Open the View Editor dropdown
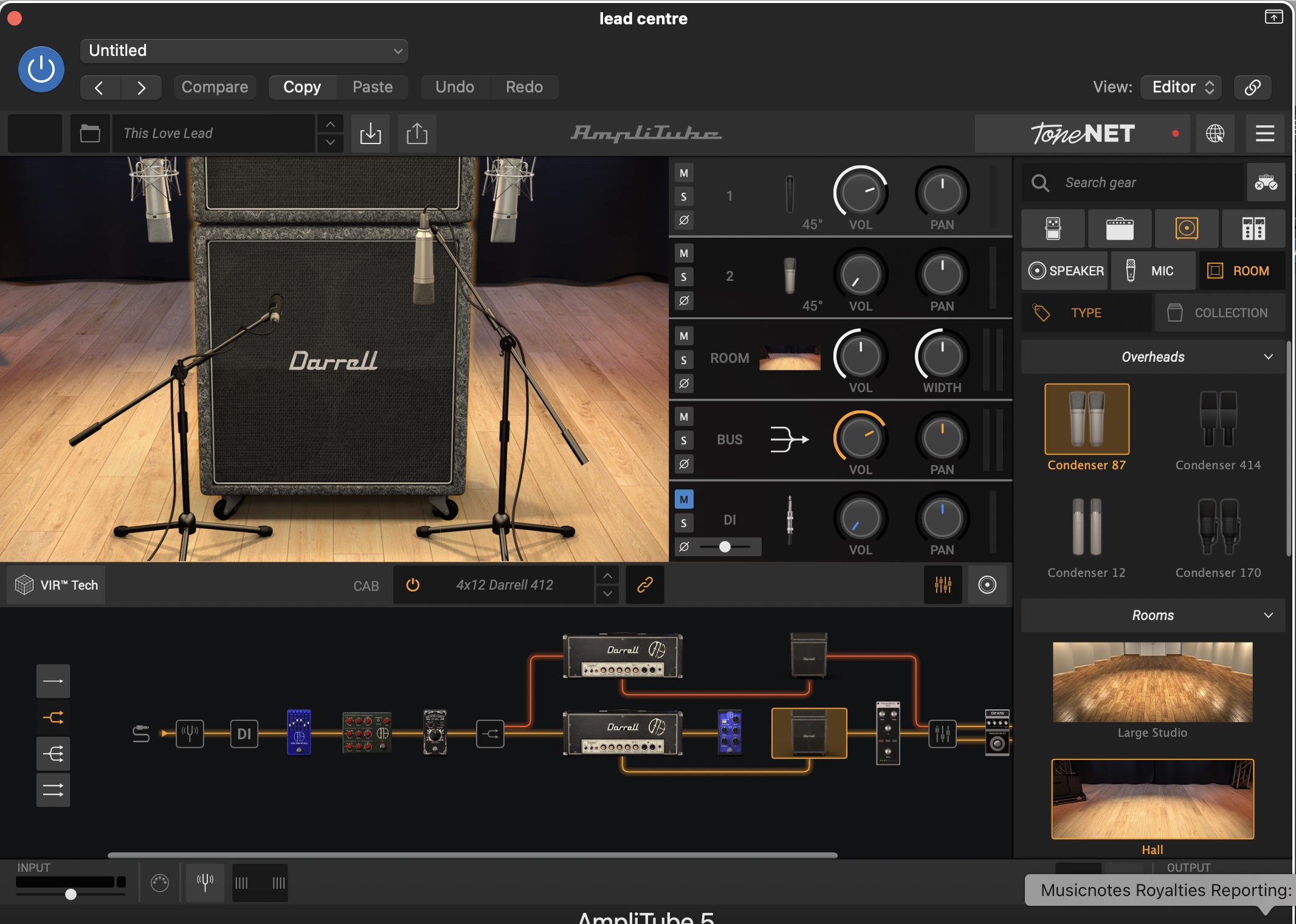 click(x=1181, y=87)
